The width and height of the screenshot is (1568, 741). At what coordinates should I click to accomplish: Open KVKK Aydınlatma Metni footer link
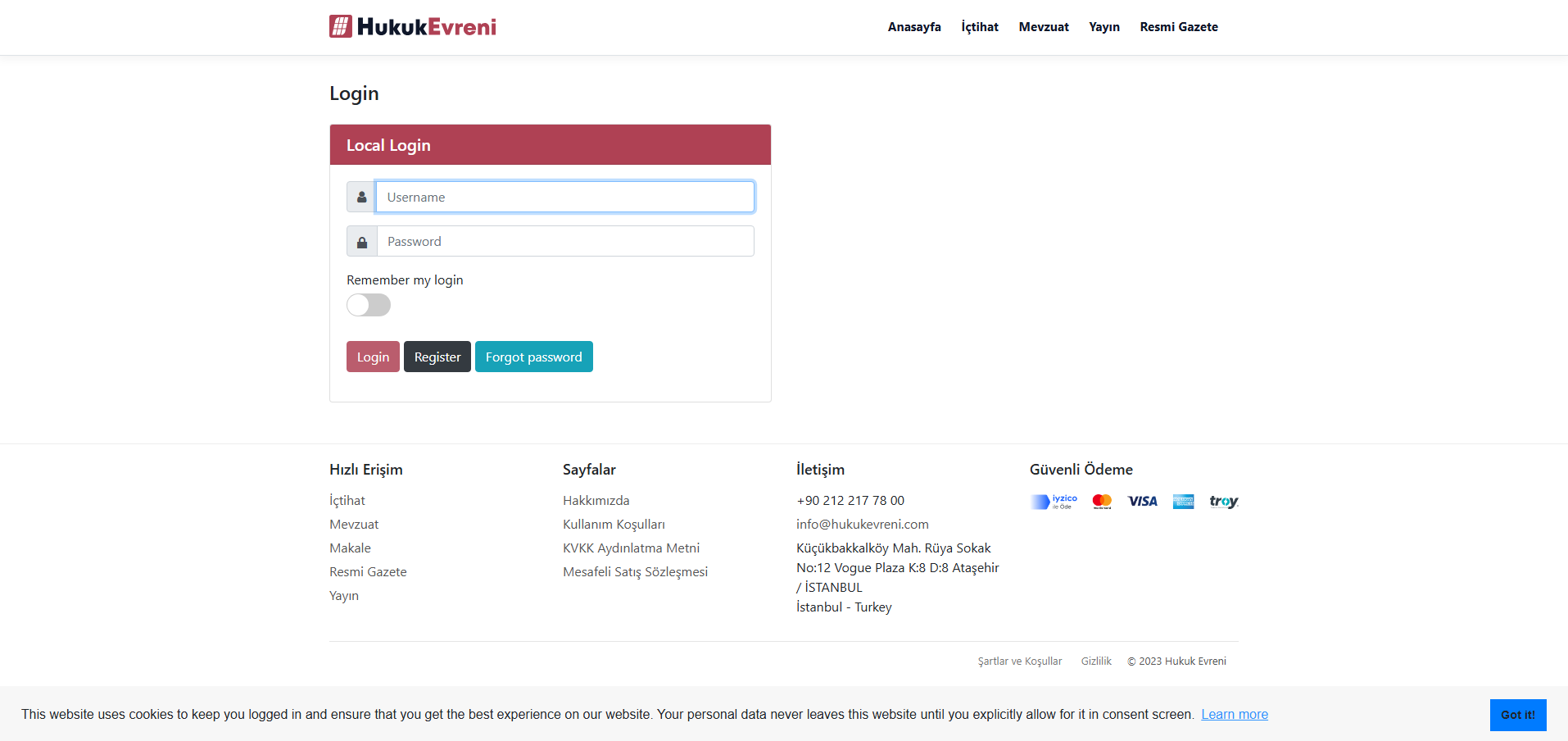pos(631,548)
